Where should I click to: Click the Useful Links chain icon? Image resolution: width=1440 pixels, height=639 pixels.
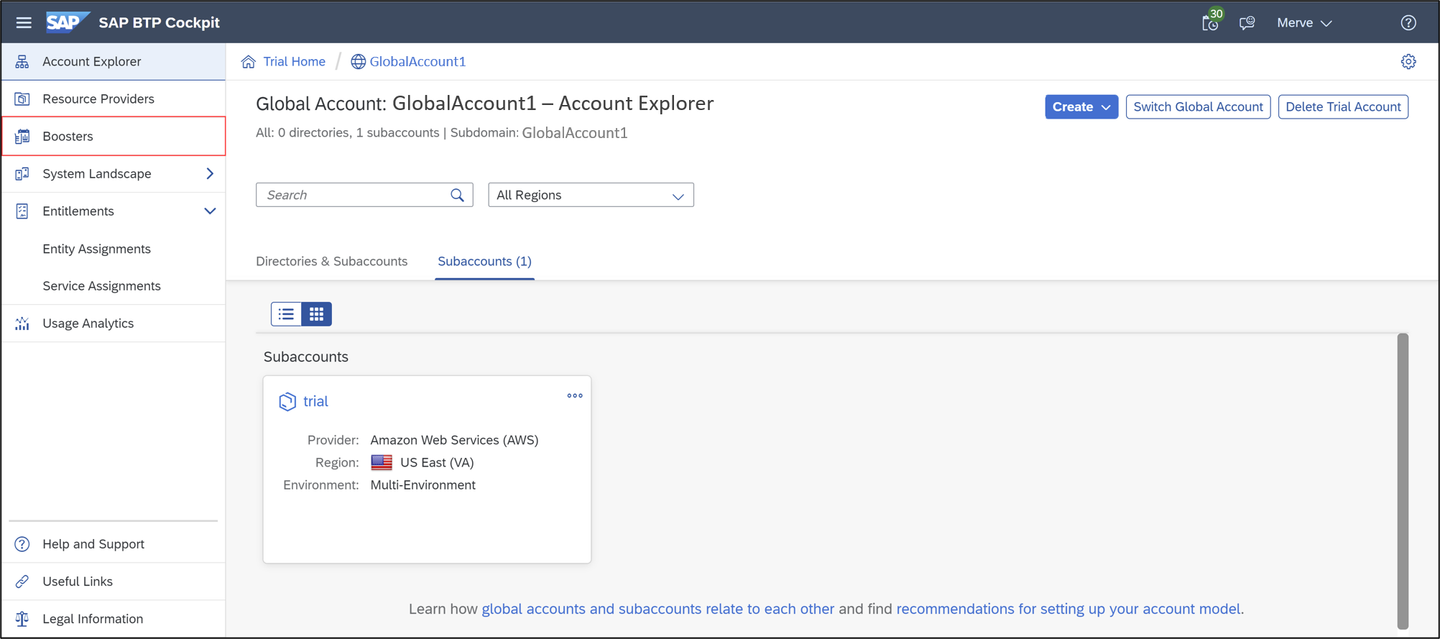(22, 582)
